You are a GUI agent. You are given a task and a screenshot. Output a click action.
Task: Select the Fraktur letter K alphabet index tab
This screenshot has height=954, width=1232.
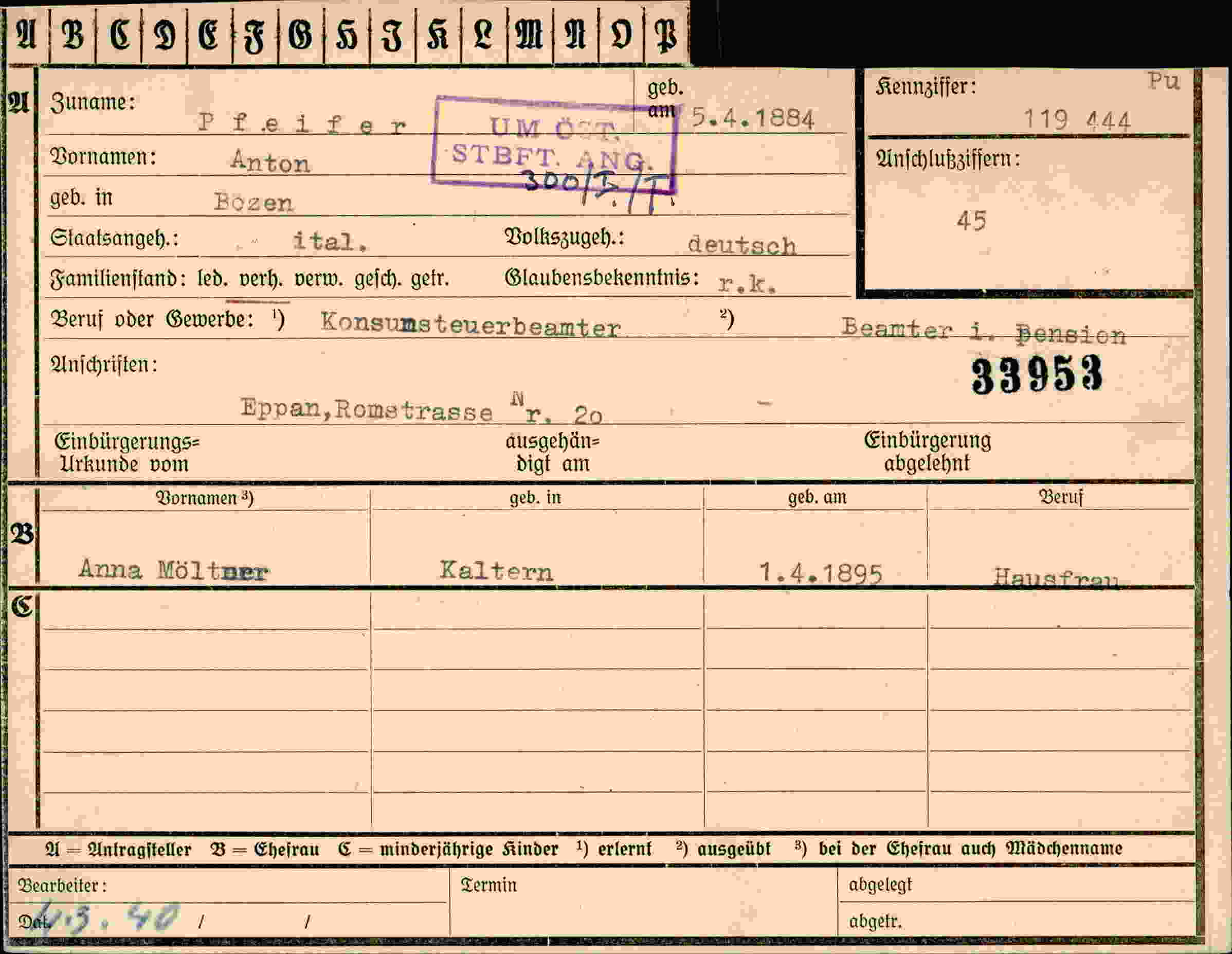point(438,35)
